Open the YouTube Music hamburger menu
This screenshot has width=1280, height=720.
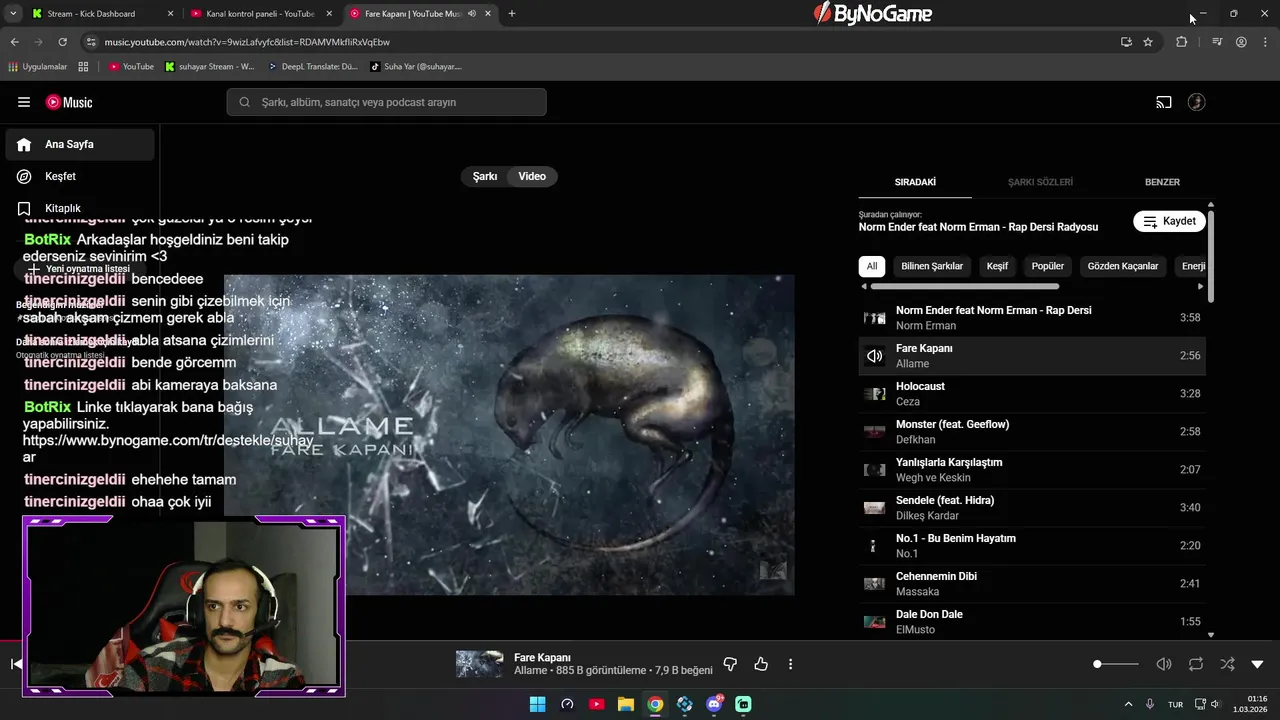pyautogui.click(x=24, y=102)
